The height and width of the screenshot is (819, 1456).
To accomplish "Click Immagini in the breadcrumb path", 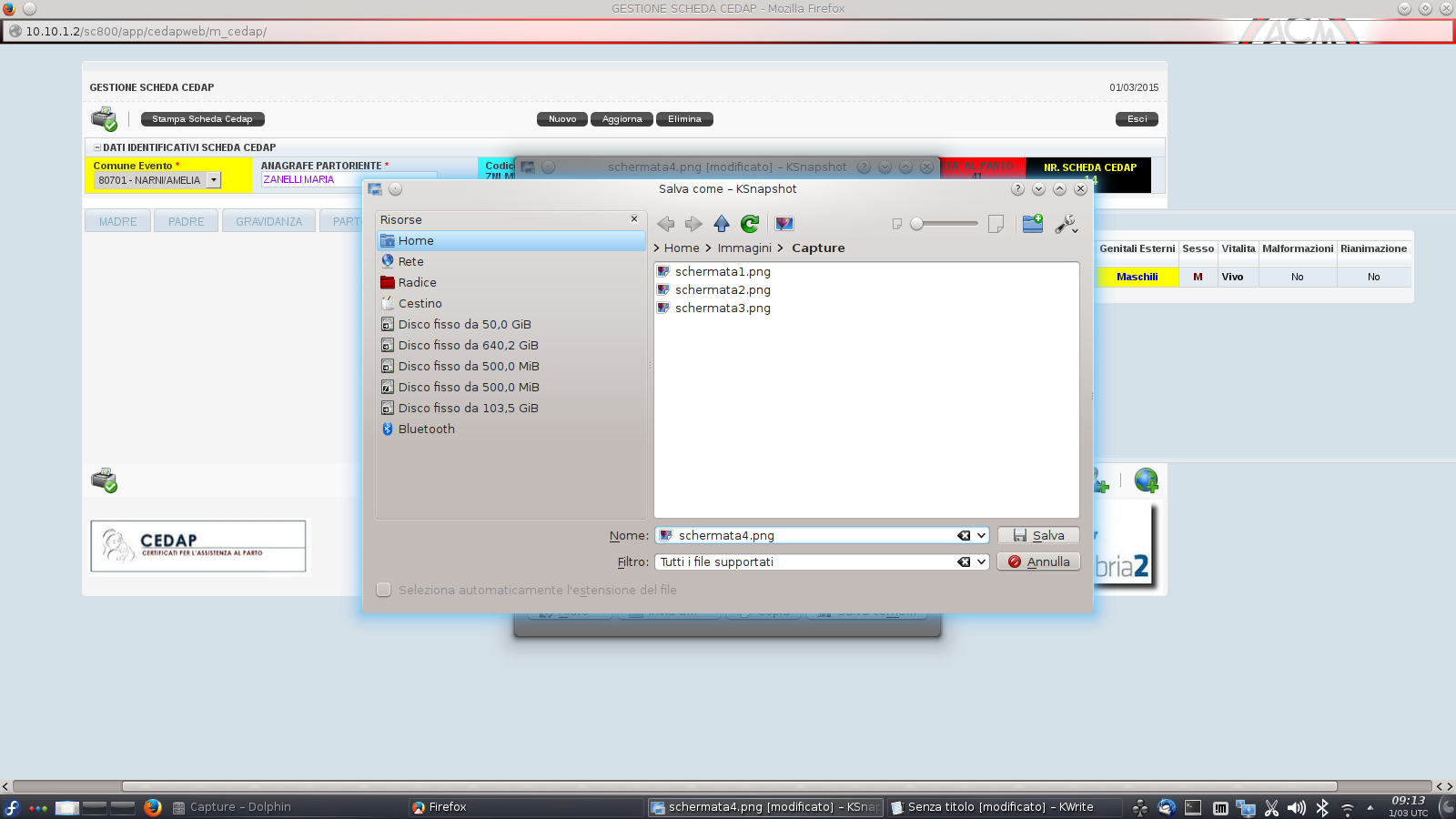I will click(x=744, y=248).
